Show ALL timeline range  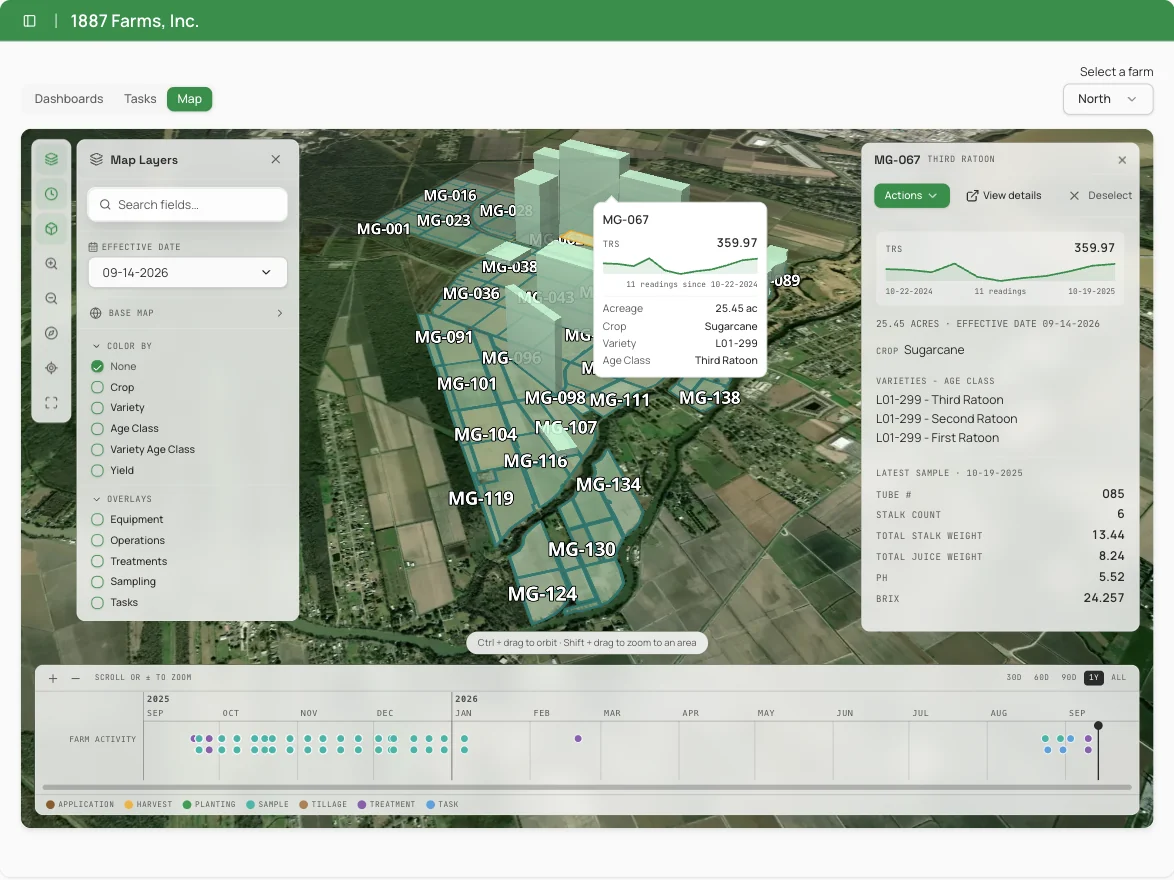(x=1119, y=677)
